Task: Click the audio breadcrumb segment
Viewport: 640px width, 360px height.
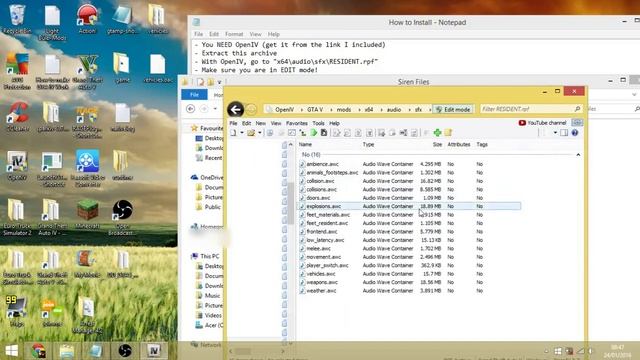Action: 393,109
